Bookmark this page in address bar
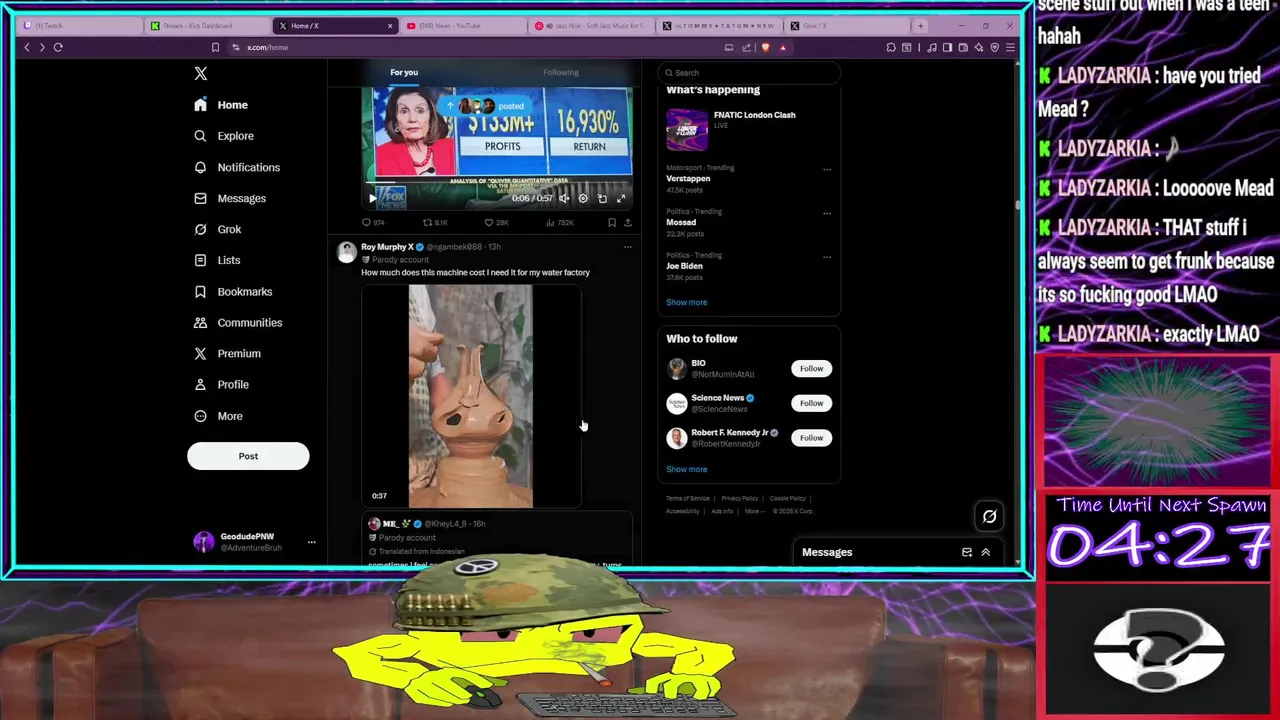 (215, 47)
